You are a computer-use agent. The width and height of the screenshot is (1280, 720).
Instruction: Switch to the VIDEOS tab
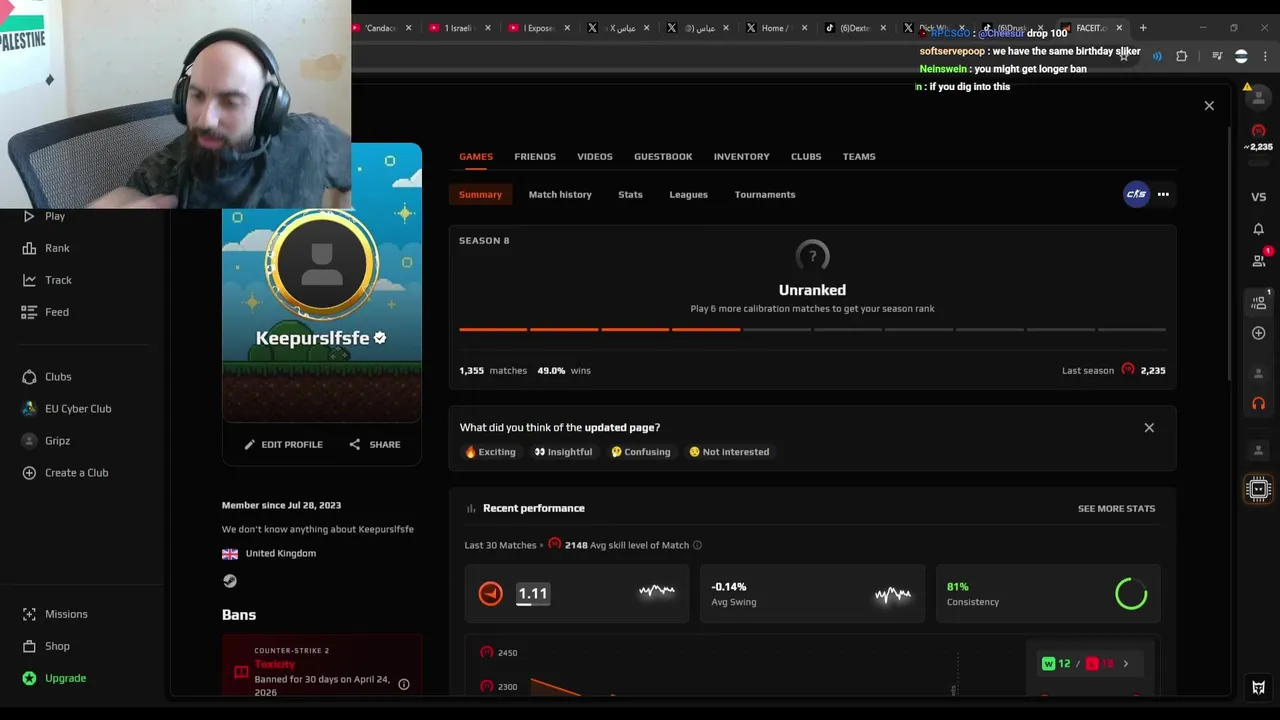coord(595,157)
